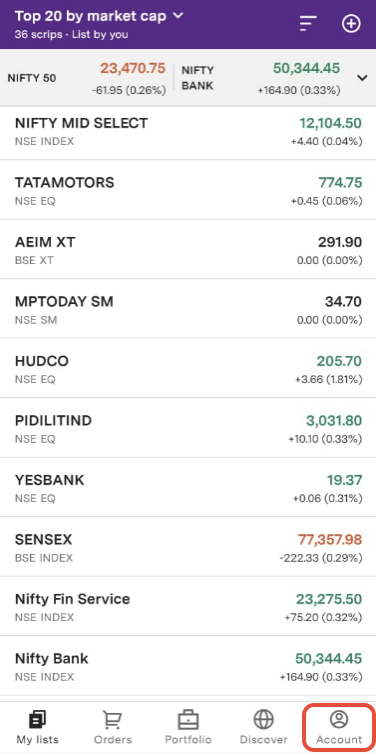
Task: Tap the add scrip plus icon
Action: 351,24
